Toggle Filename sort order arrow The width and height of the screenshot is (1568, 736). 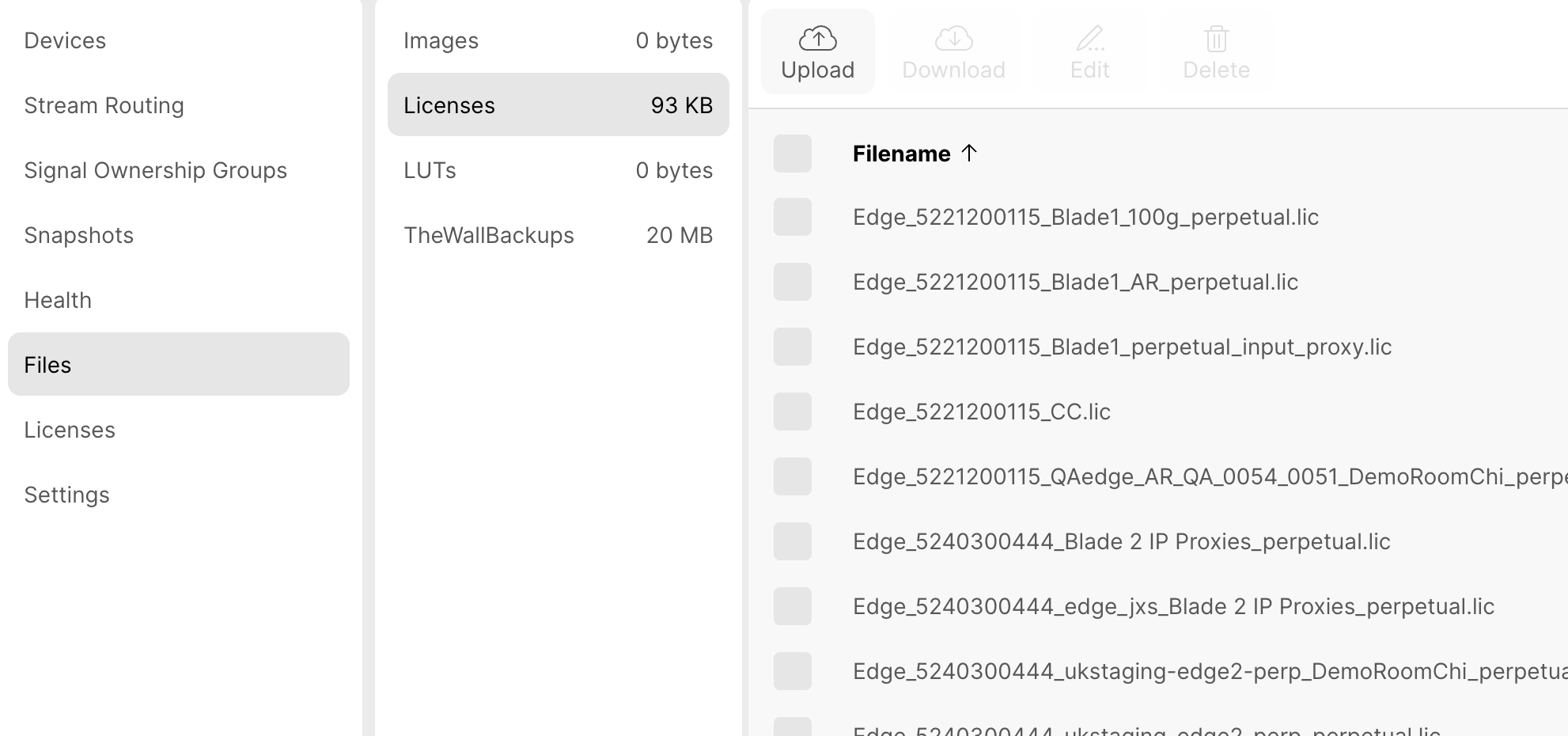pyautogui.click(x=969, y=153)
